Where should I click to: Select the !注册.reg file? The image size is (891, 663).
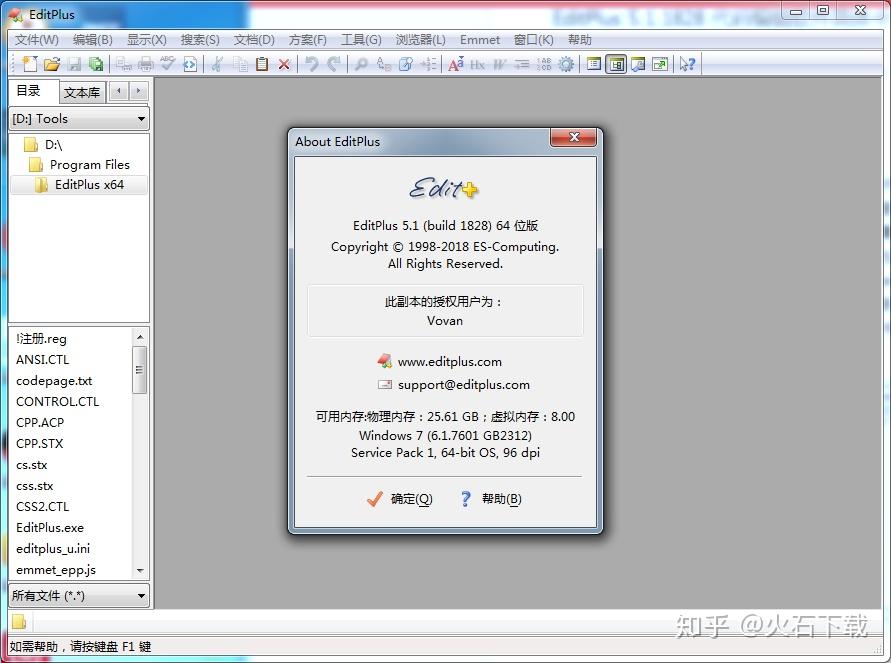[41, 339]
